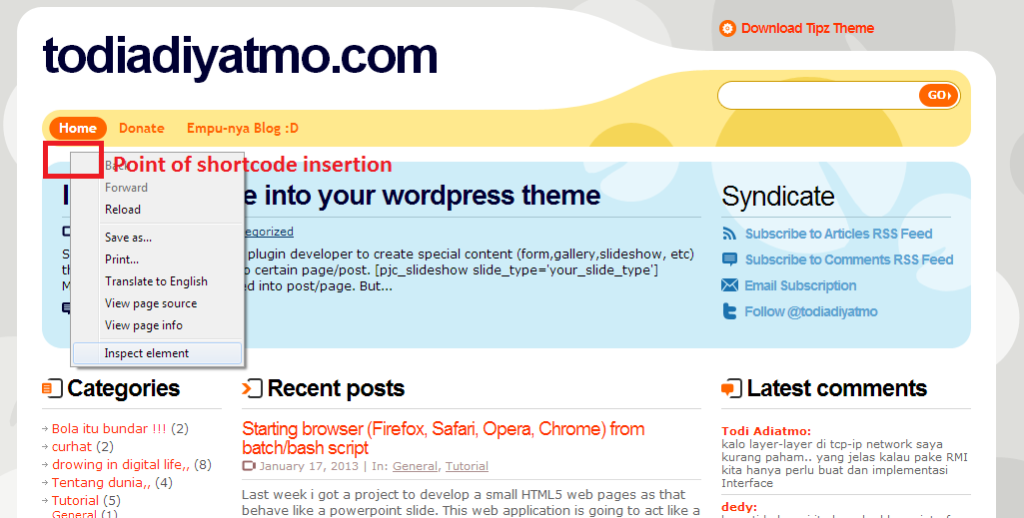
Task: Click the RSS icon beside Articles Feed
Action: tap(729, 233)
